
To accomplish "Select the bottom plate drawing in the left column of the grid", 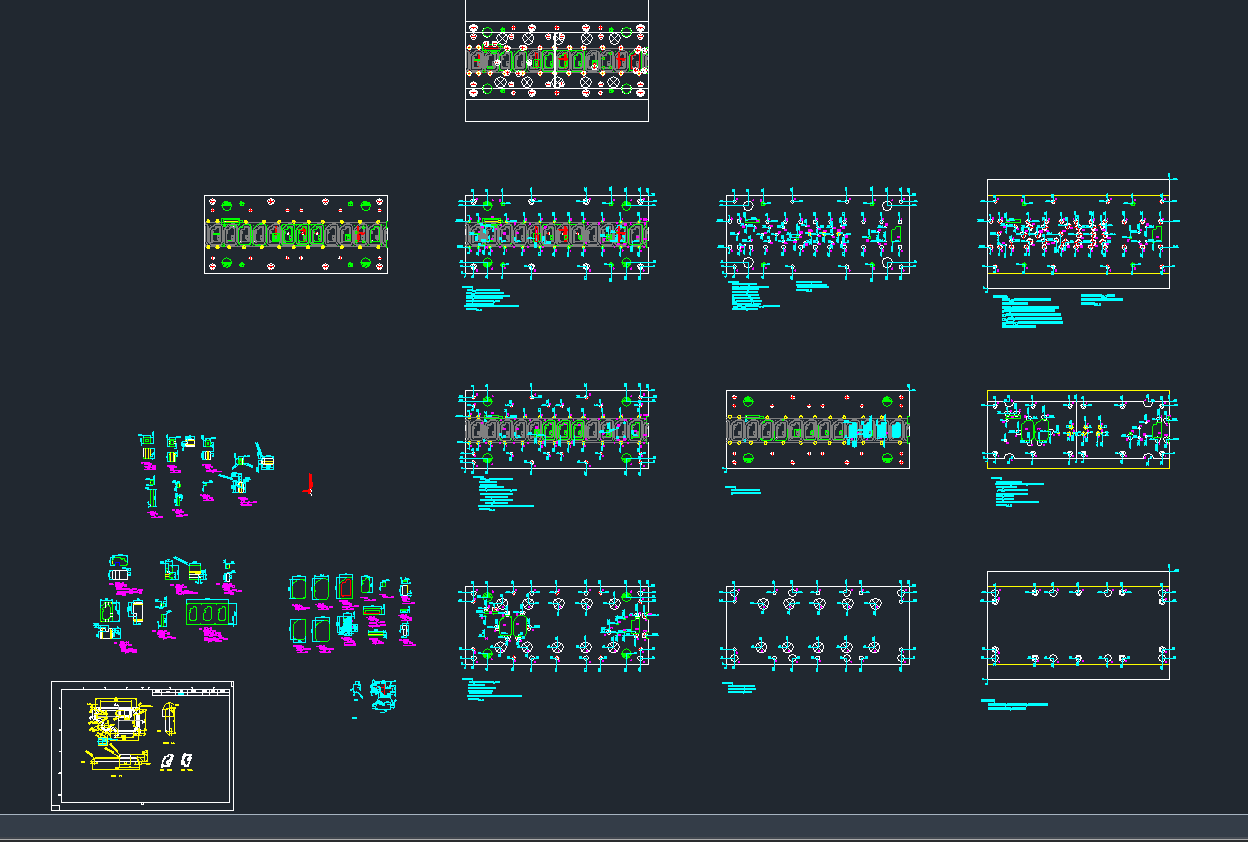I will click(556, 625).
